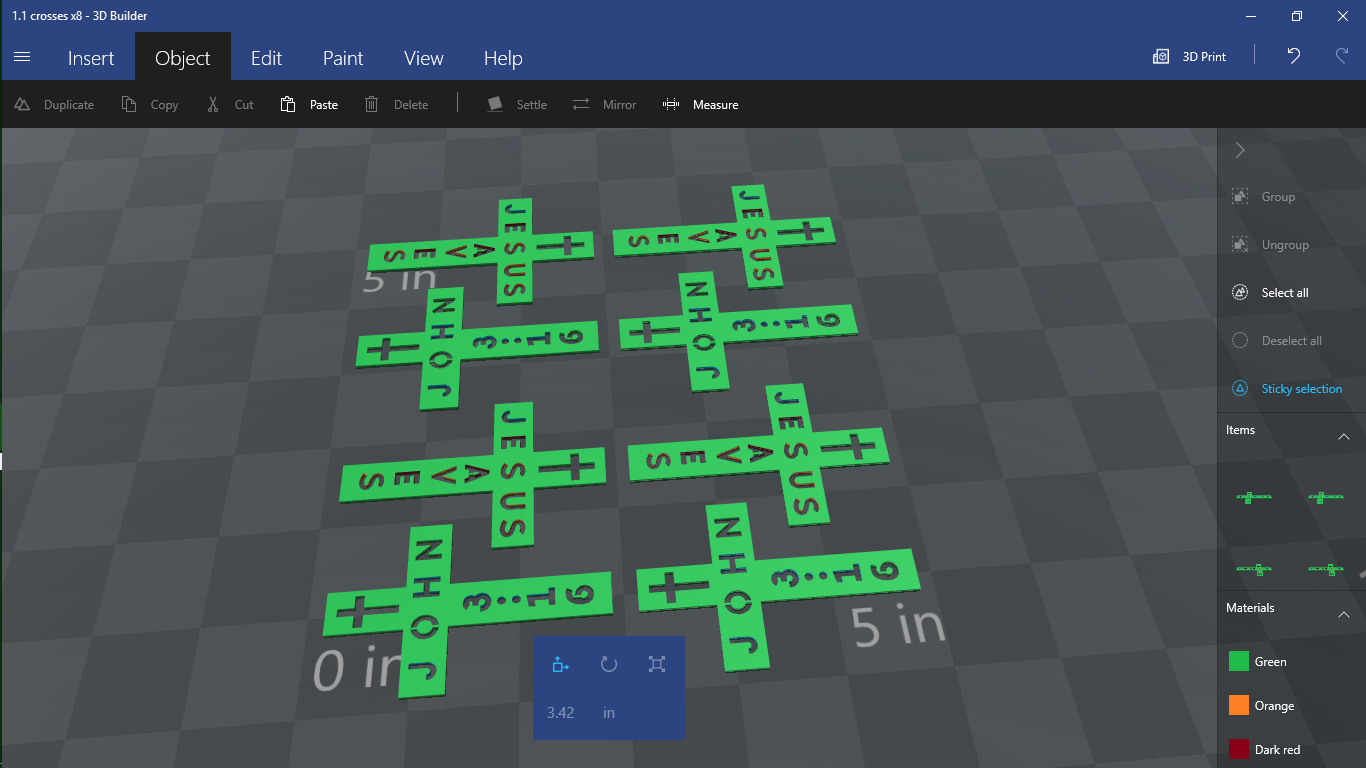The height and width of the screenshot is (768, 1366).
Task: Select the top-right item thumbnail
Action: [1325, 496]
